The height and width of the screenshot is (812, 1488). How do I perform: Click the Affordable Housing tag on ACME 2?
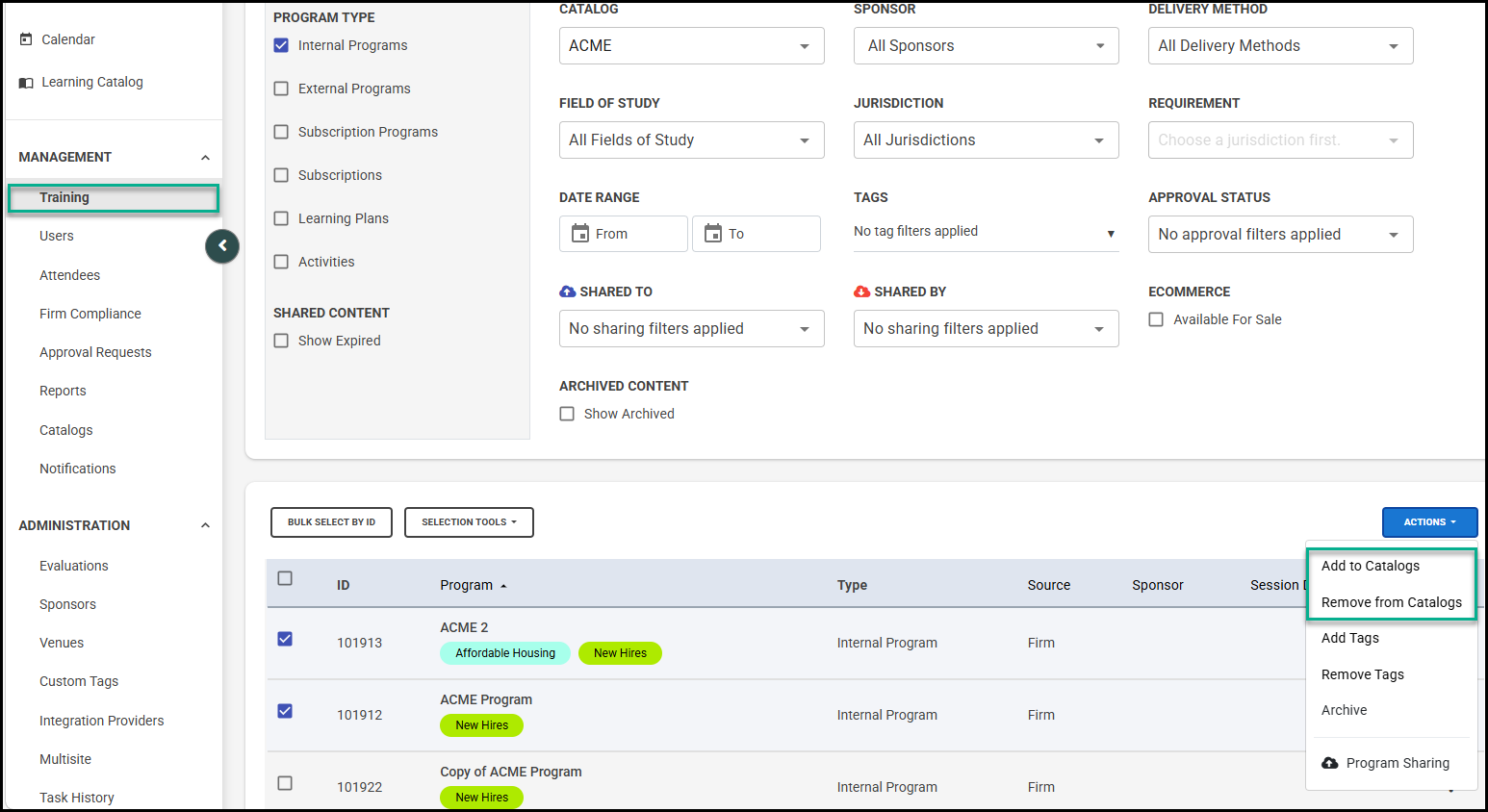pos(505,653)
